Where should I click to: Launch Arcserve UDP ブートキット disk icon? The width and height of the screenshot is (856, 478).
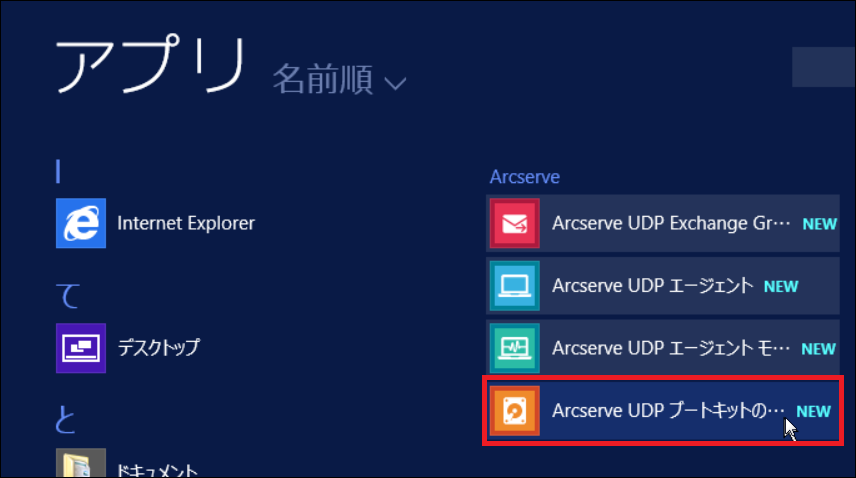514,411
